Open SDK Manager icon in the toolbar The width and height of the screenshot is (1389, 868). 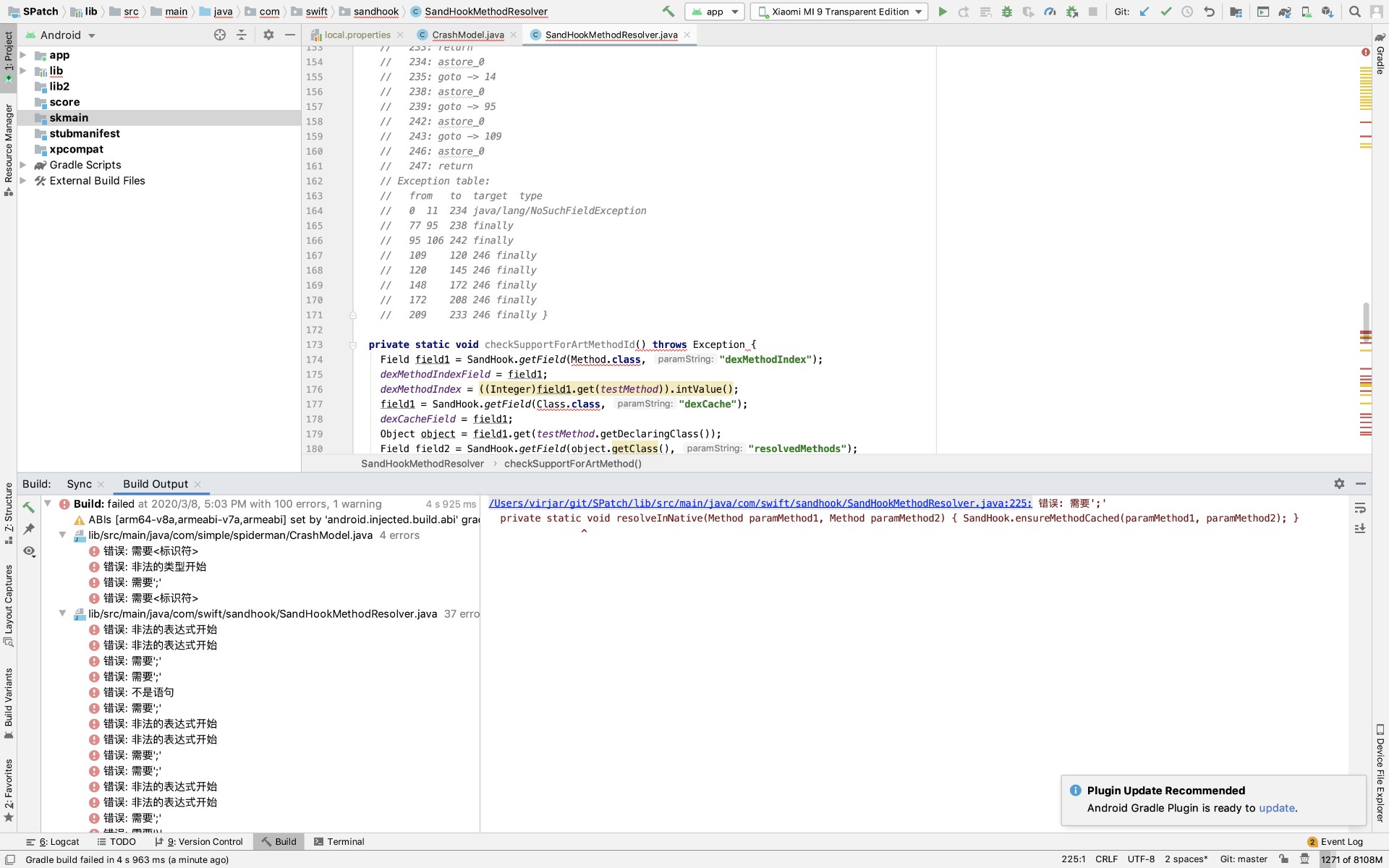(1328, 12)
